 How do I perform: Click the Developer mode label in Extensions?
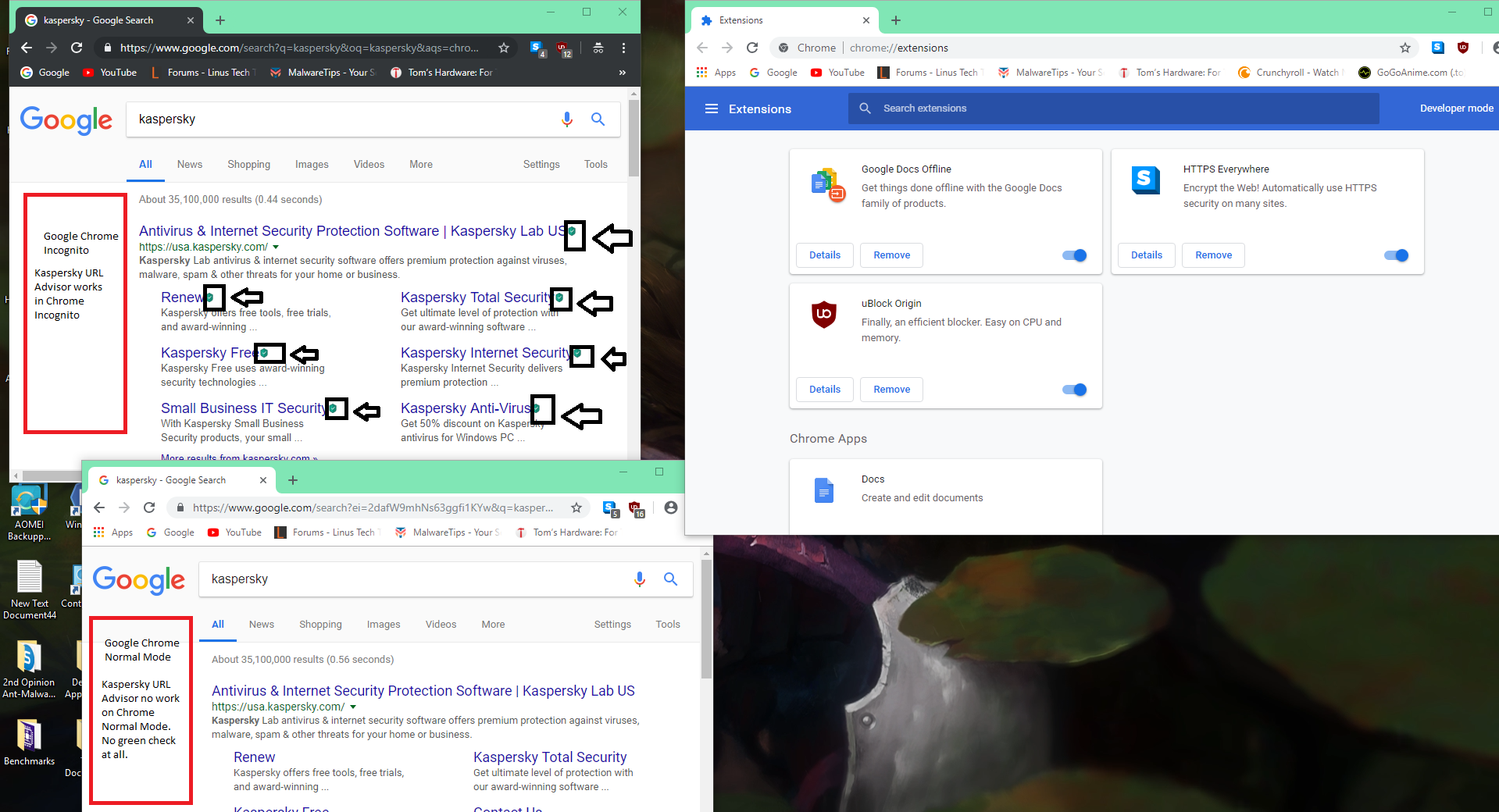point(1457,109)
